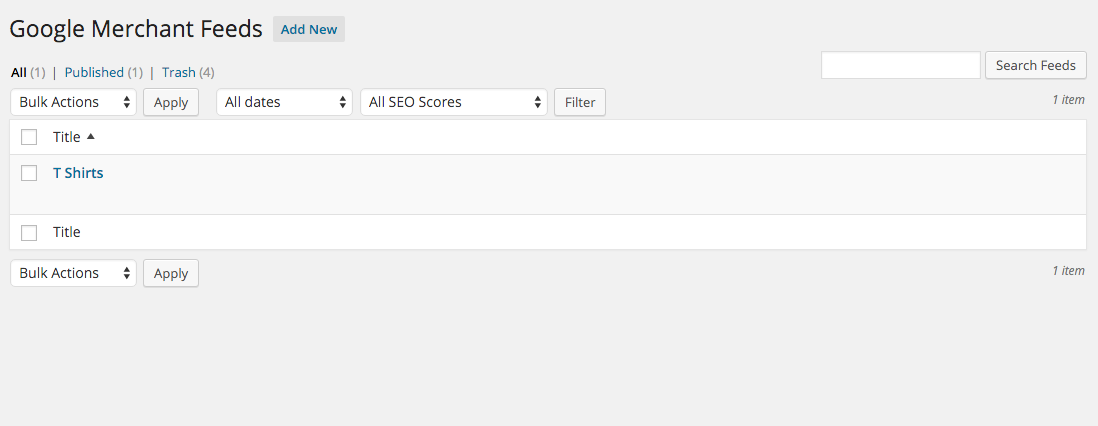Image resolution: width=1098 pixels, height=426 pixels.
Task: Check the T Shirts row checkbox
Action: [x=29, y=173]
